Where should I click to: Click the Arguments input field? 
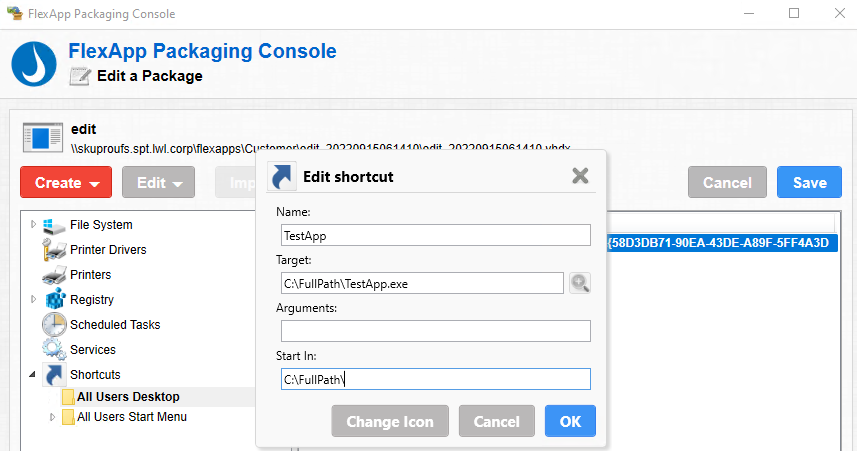coord(436,331)
